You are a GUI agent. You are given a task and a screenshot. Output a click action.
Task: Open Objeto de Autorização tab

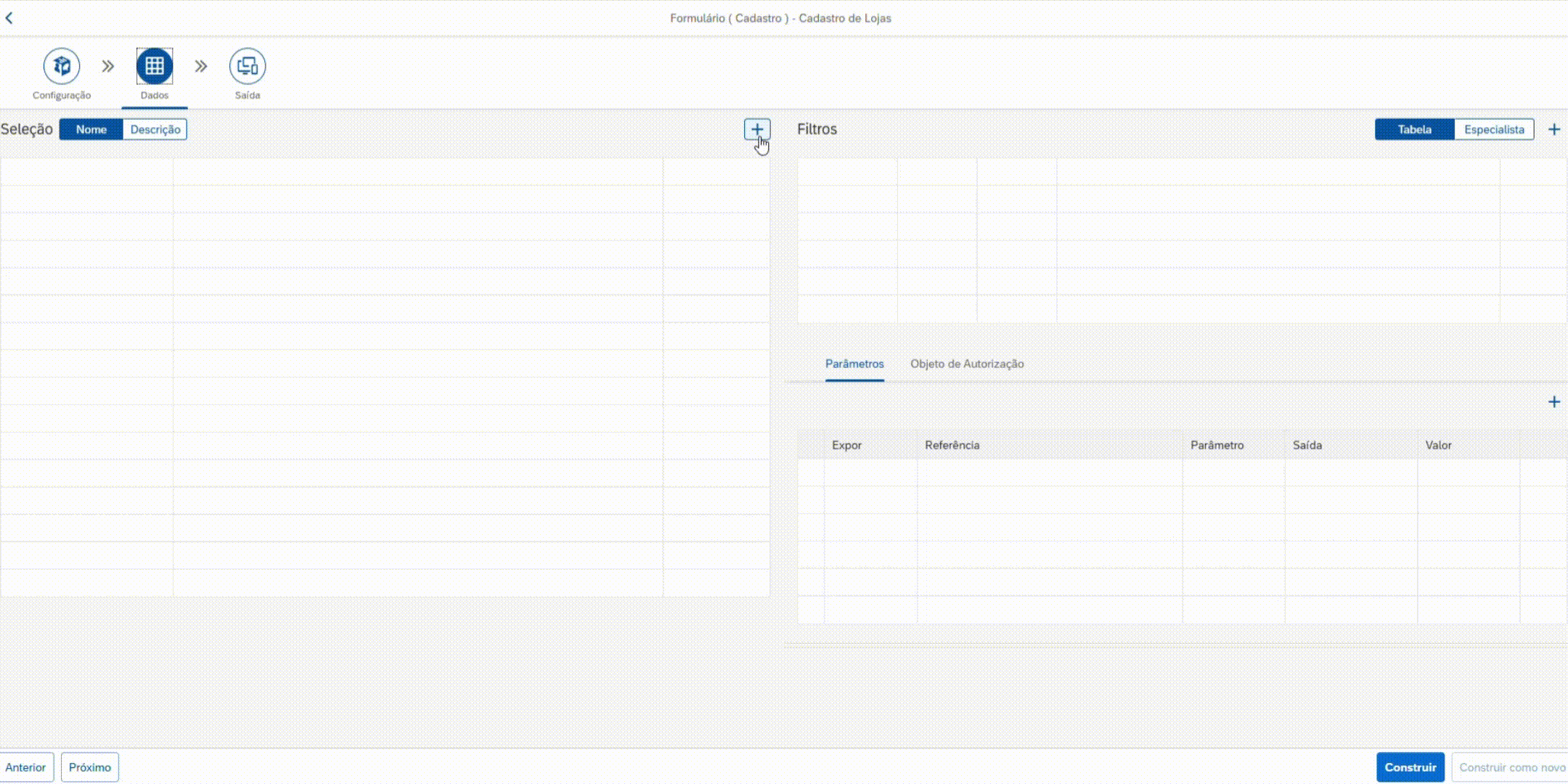[967, 364]
